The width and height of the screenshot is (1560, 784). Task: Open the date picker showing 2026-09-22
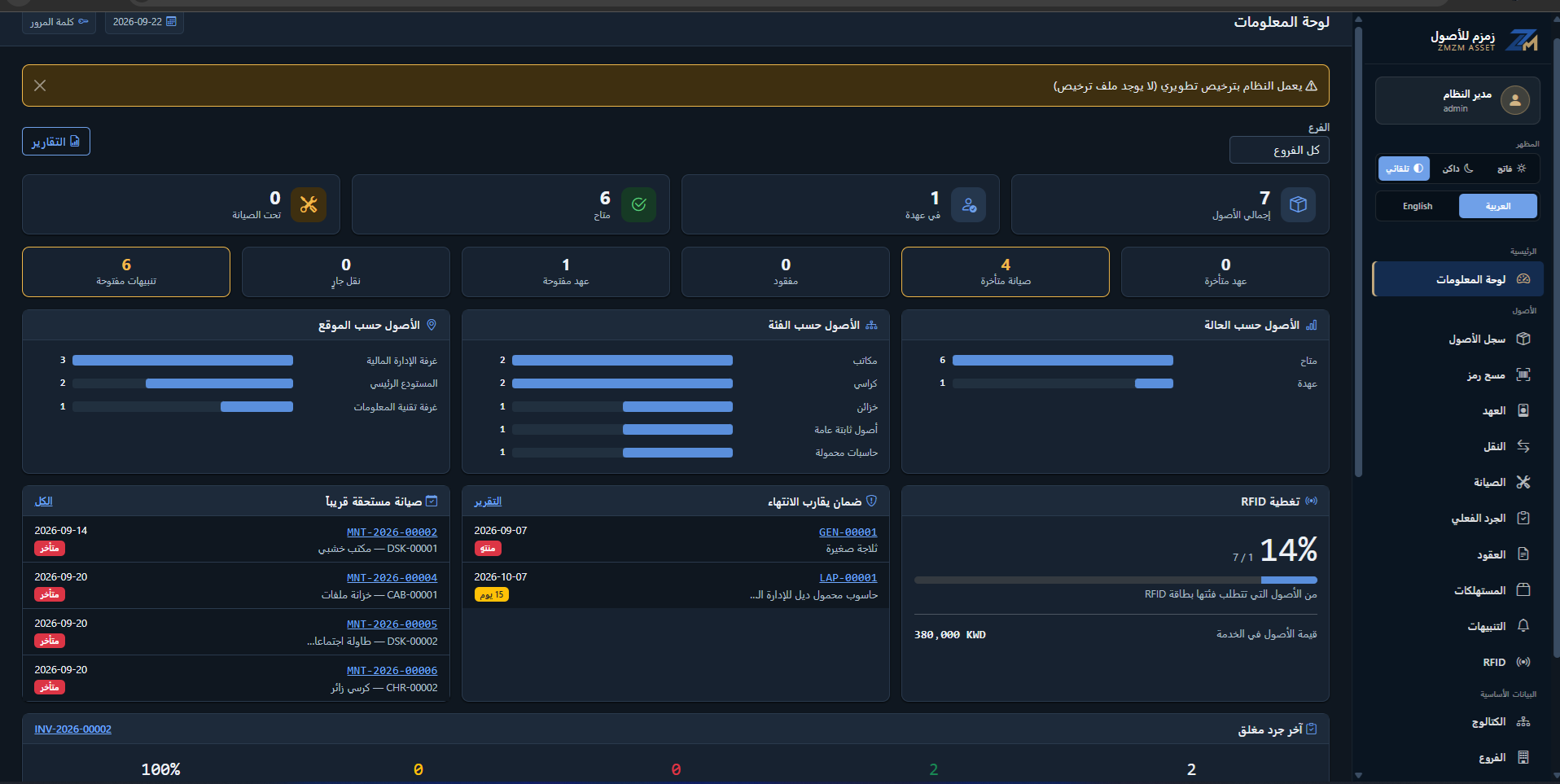pos(144,22)
